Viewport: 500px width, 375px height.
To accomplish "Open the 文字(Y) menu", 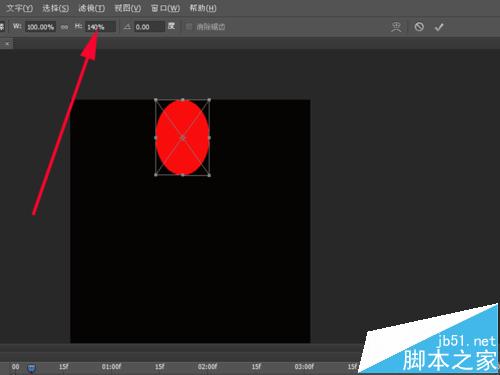I will pos(19,8).
